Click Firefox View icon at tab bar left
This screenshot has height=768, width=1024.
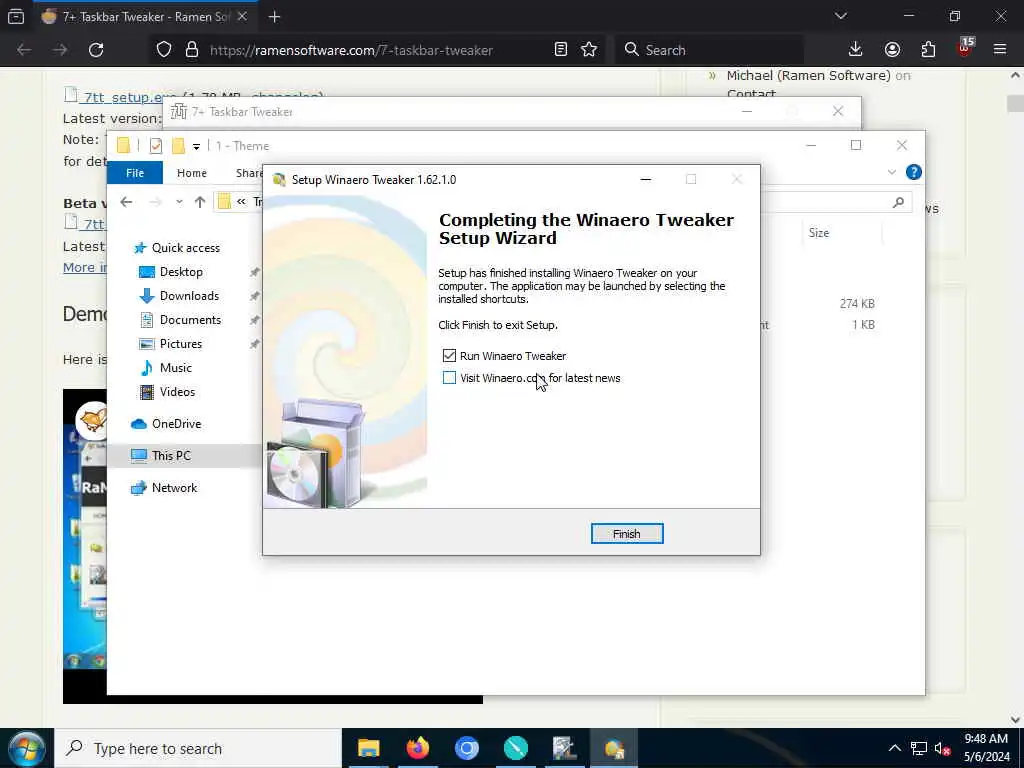tap(16, 17)
